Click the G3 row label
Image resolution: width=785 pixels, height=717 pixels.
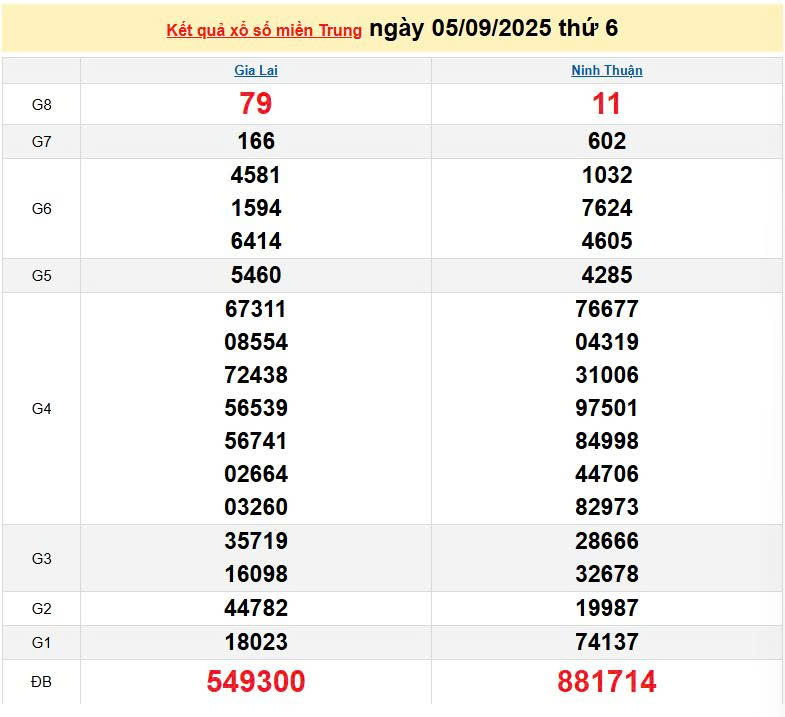click(42, 559)
